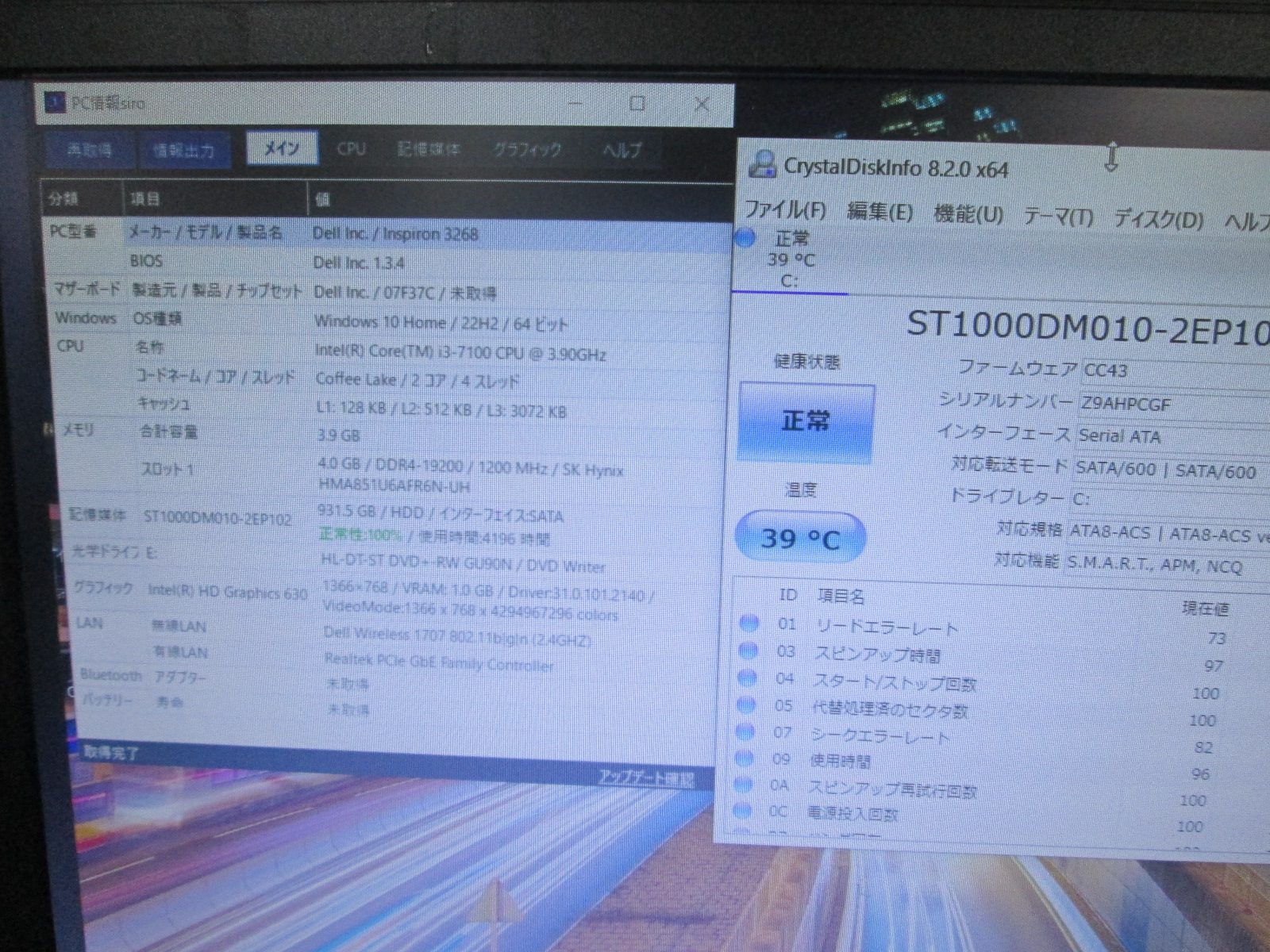Screen dimensions: 1270x952
Task: Click the status circle for ID 07 シークエラーレート
Action: coord(745,731)
